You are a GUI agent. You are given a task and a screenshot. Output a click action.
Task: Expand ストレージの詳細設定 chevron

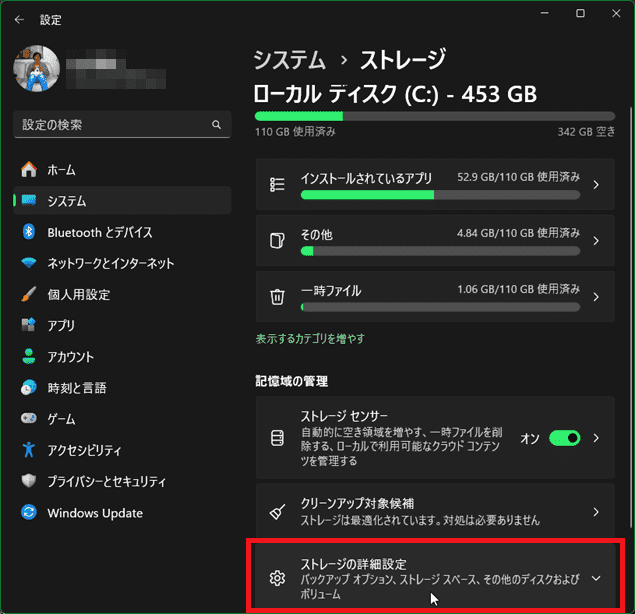coord(596,578)
